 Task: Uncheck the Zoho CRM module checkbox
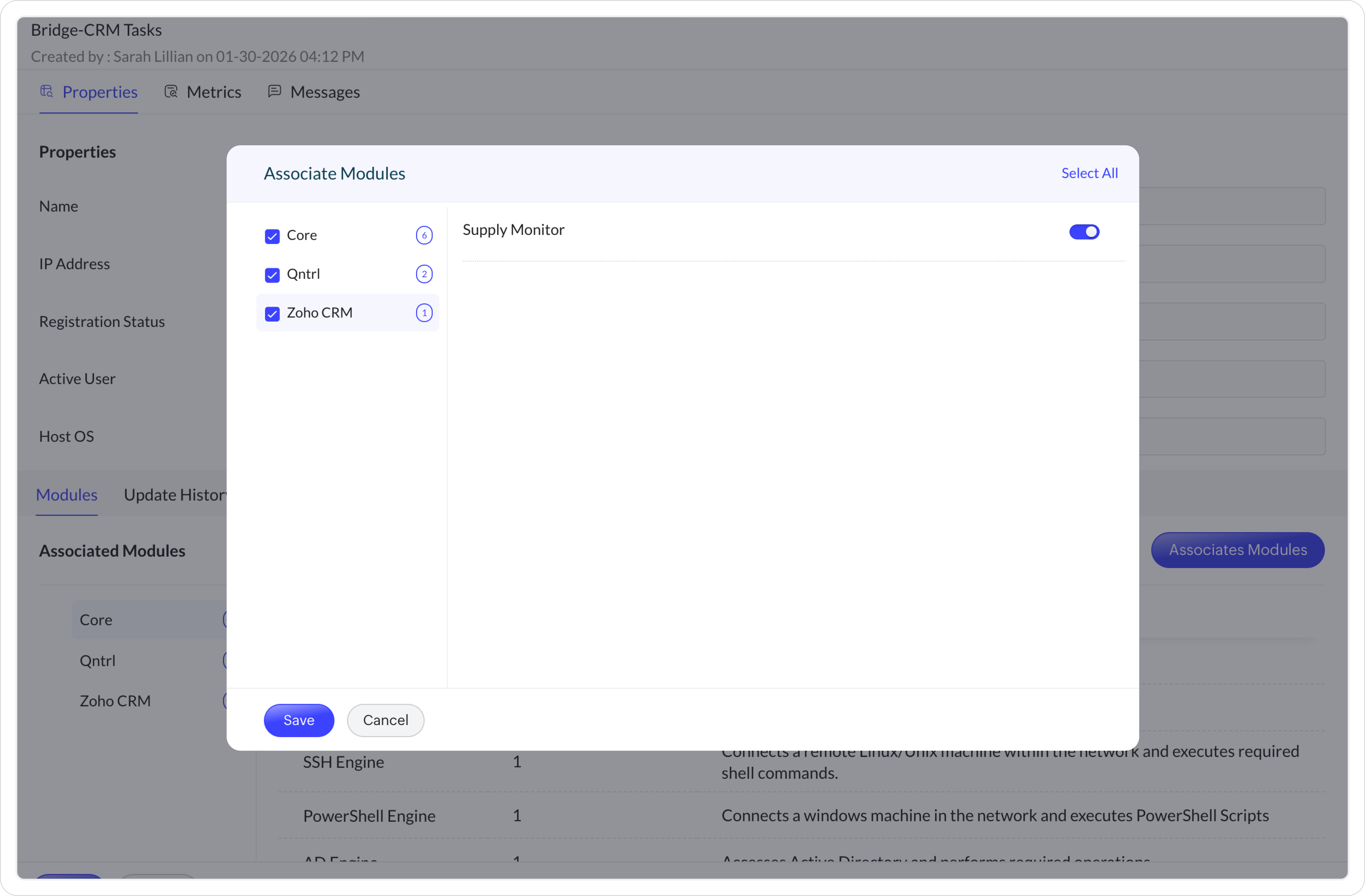[x=272, y=314]
